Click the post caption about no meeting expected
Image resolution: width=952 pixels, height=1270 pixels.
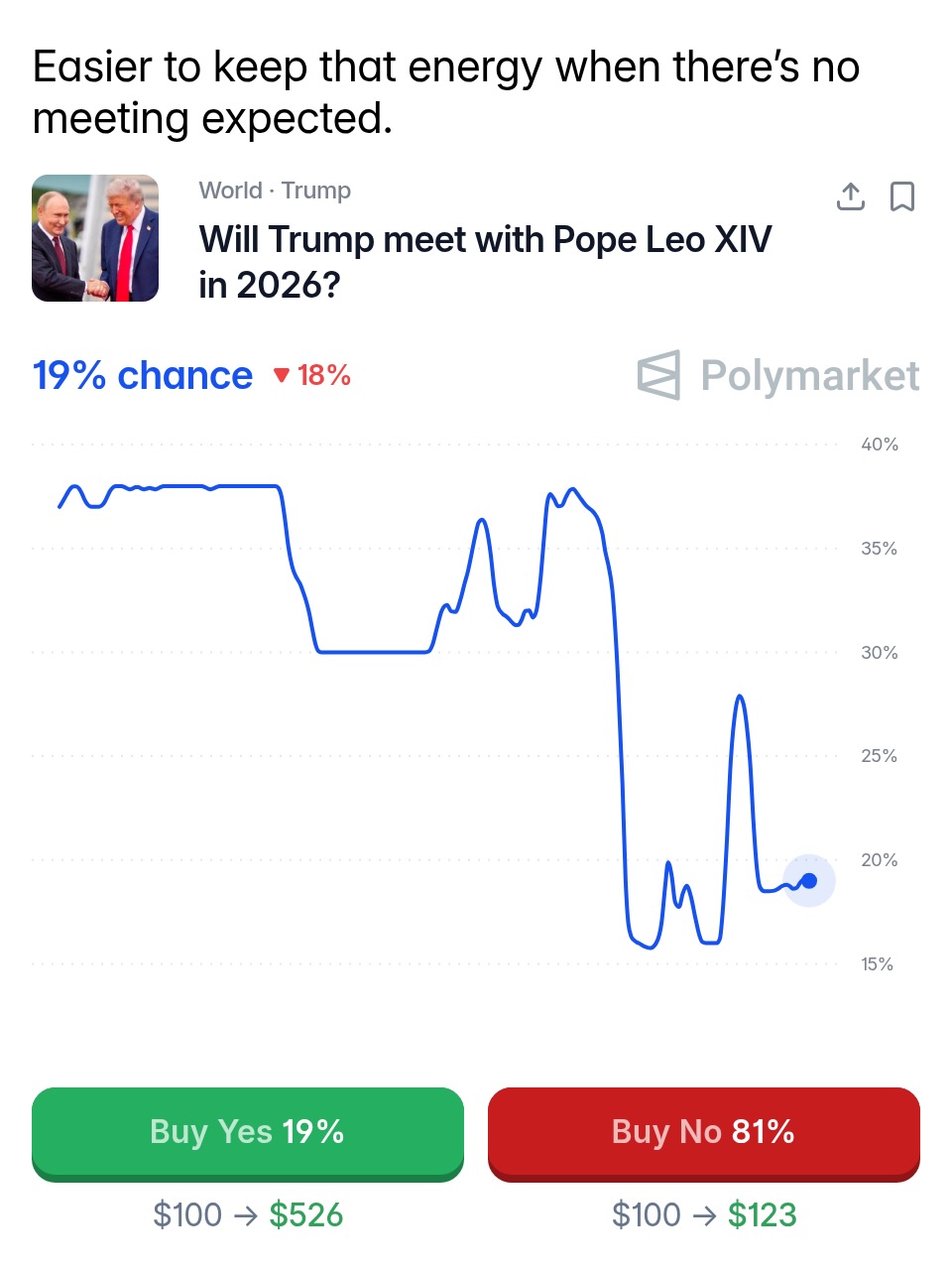tap(445, 92)
